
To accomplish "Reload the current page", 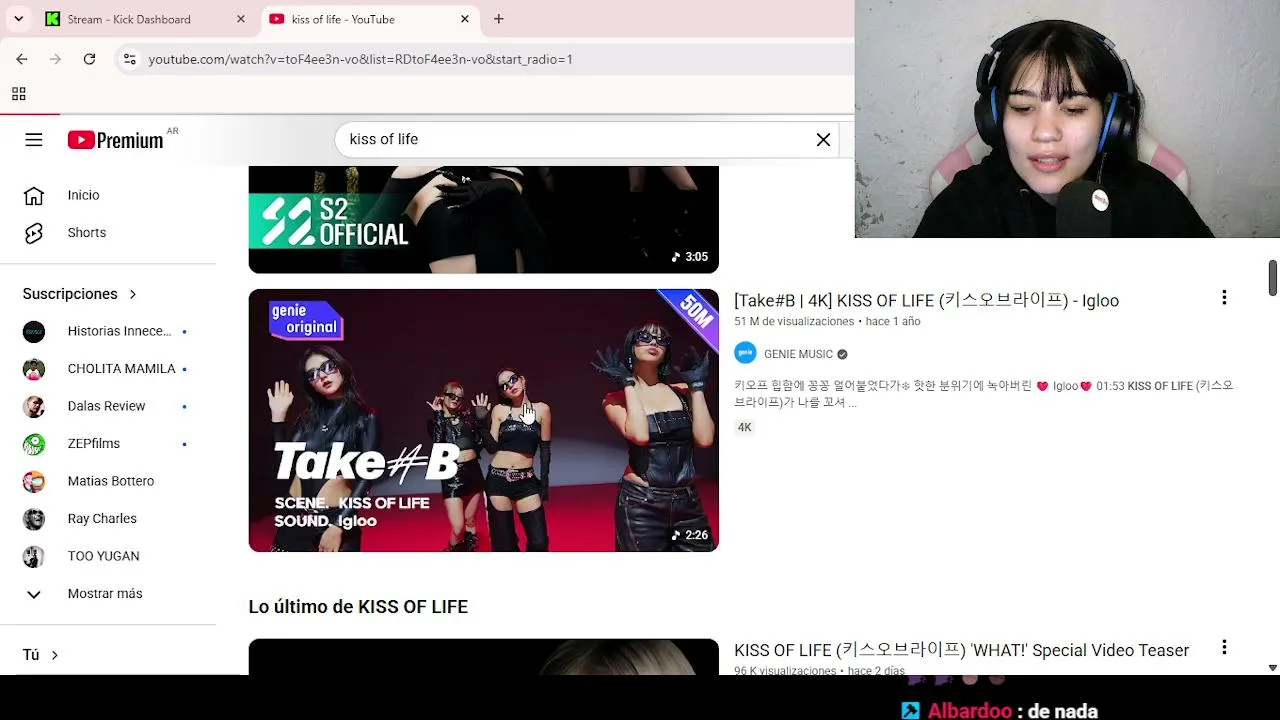I will coord(89,59).
